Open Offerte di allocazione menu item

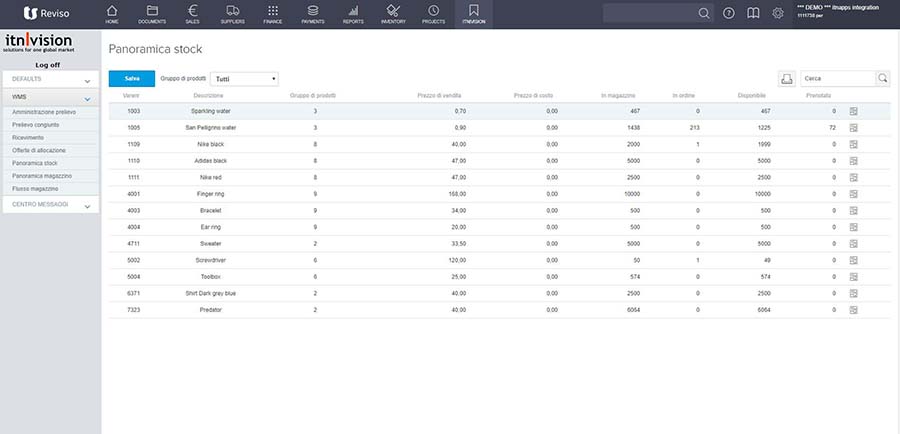point(39,149)
